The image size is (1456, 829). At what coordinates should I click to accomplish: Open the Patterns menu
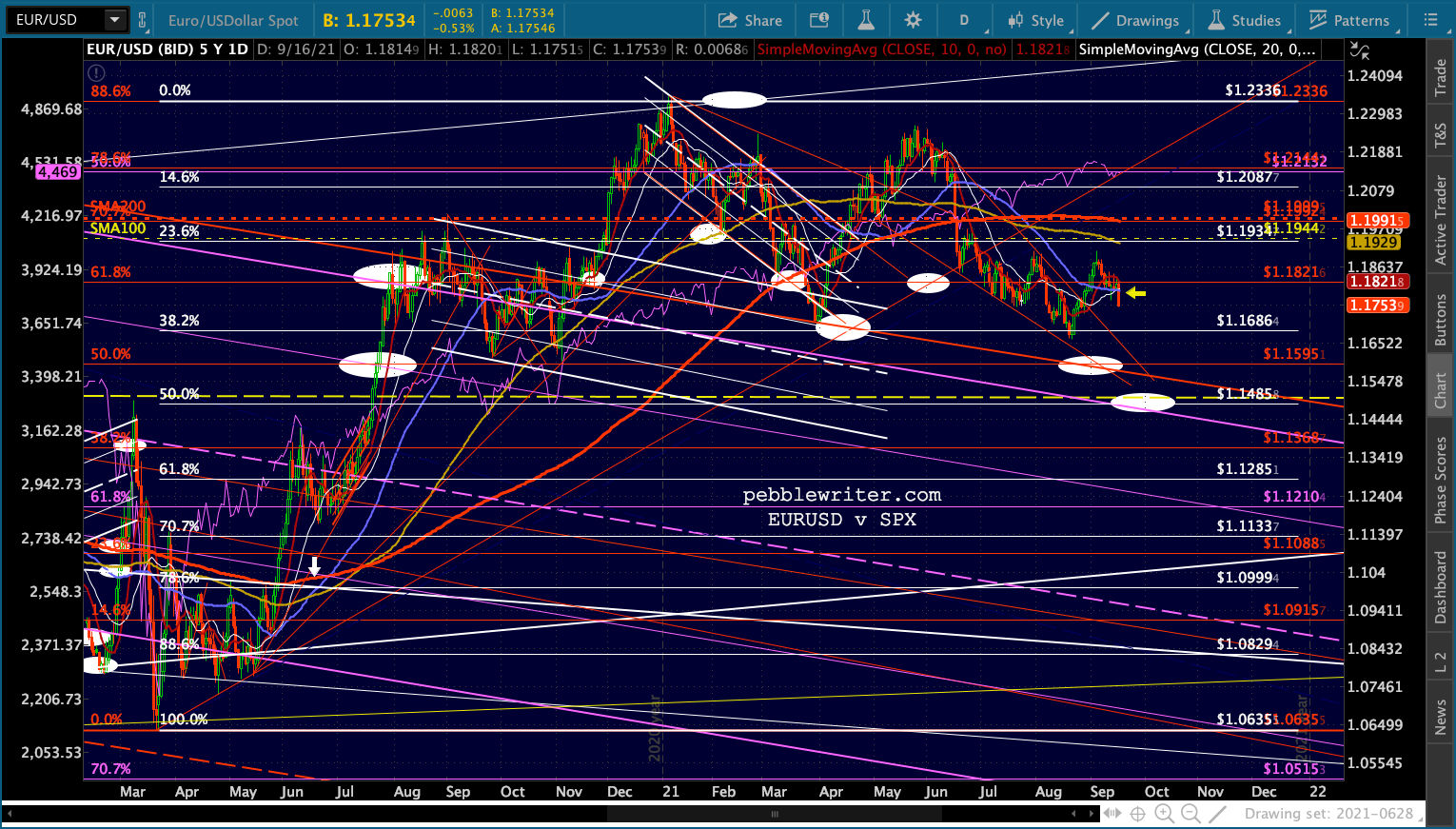[1349, 20]
